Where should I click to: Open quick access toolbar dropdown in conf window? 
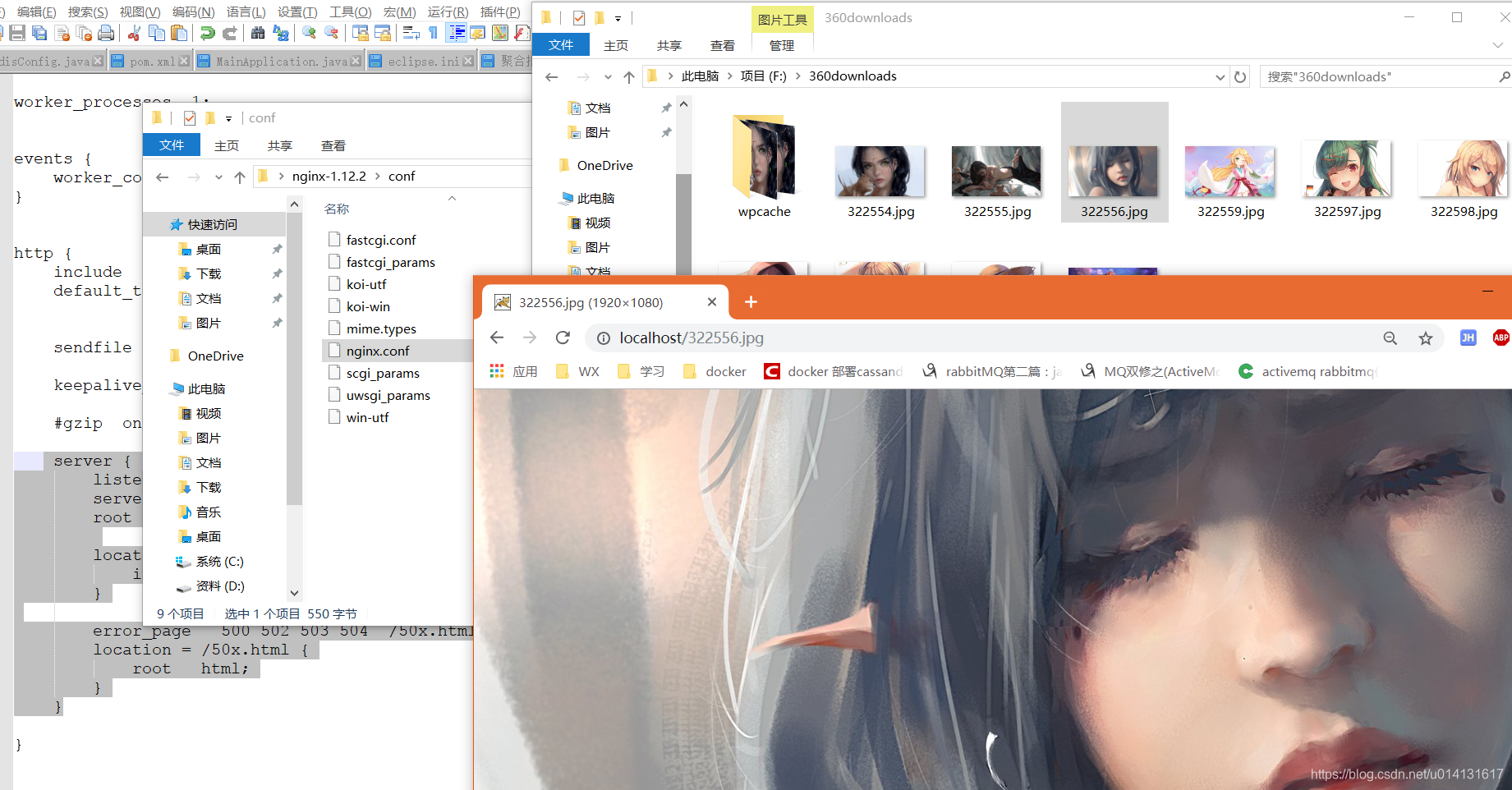(x=228, y=118)
